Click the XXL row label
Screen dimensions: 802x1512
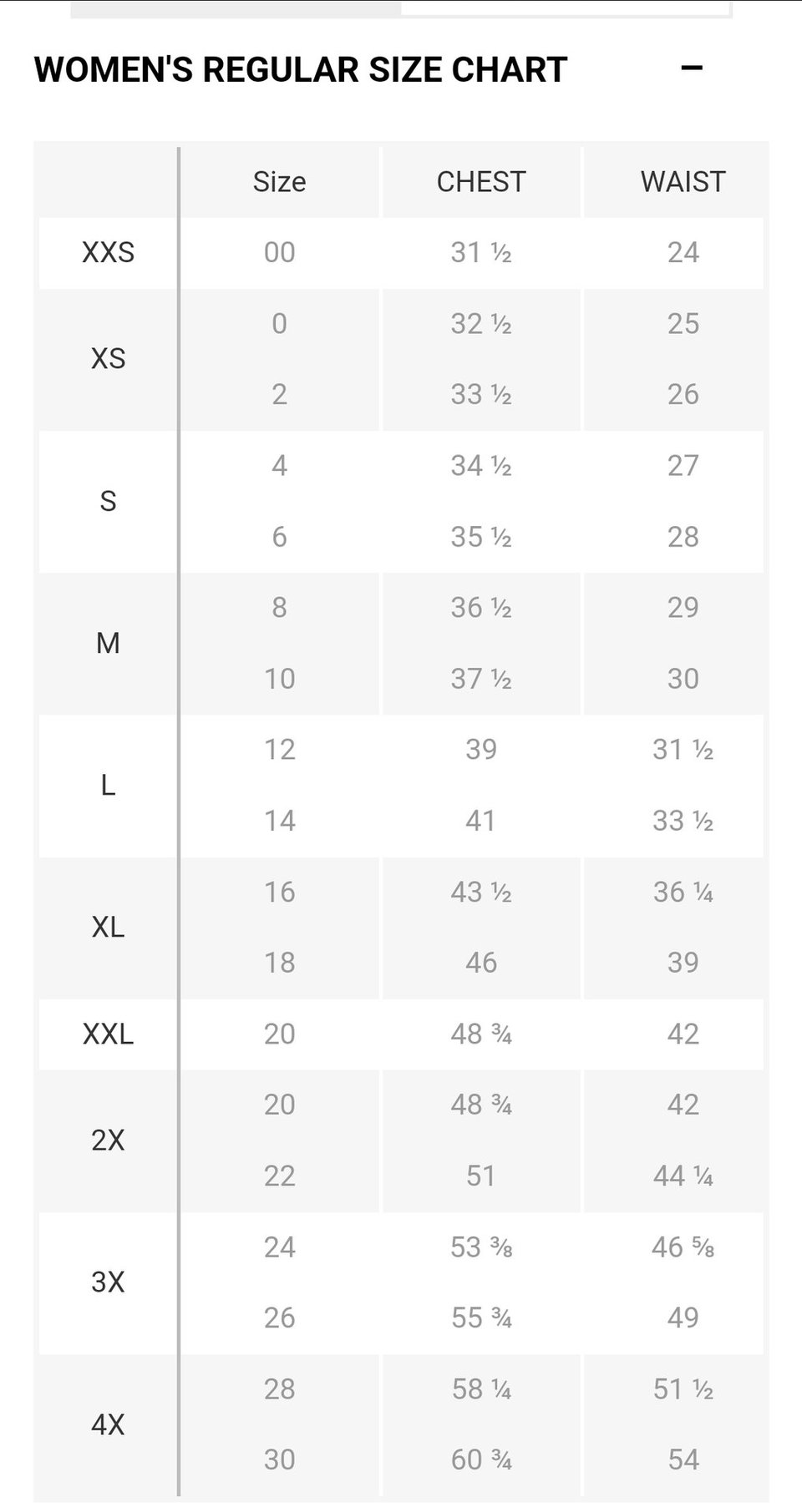pos(108,1034)
